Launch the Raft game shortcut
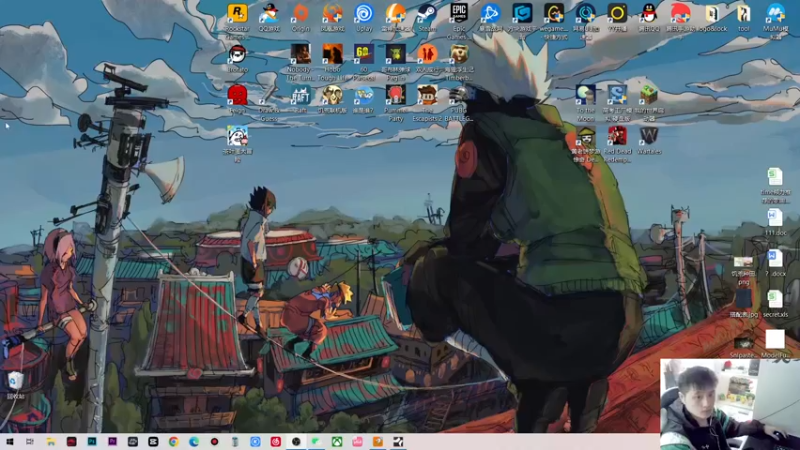The width and height of the screenshot is (800, 450). point(301,95)
